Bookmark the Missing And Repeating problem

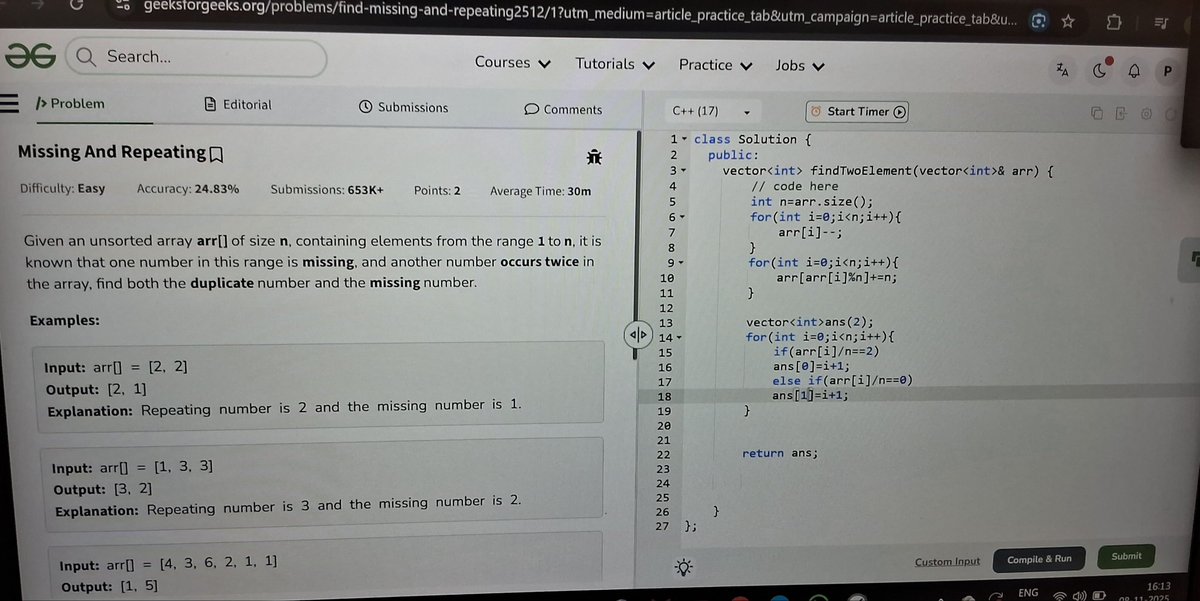(216, 154)
